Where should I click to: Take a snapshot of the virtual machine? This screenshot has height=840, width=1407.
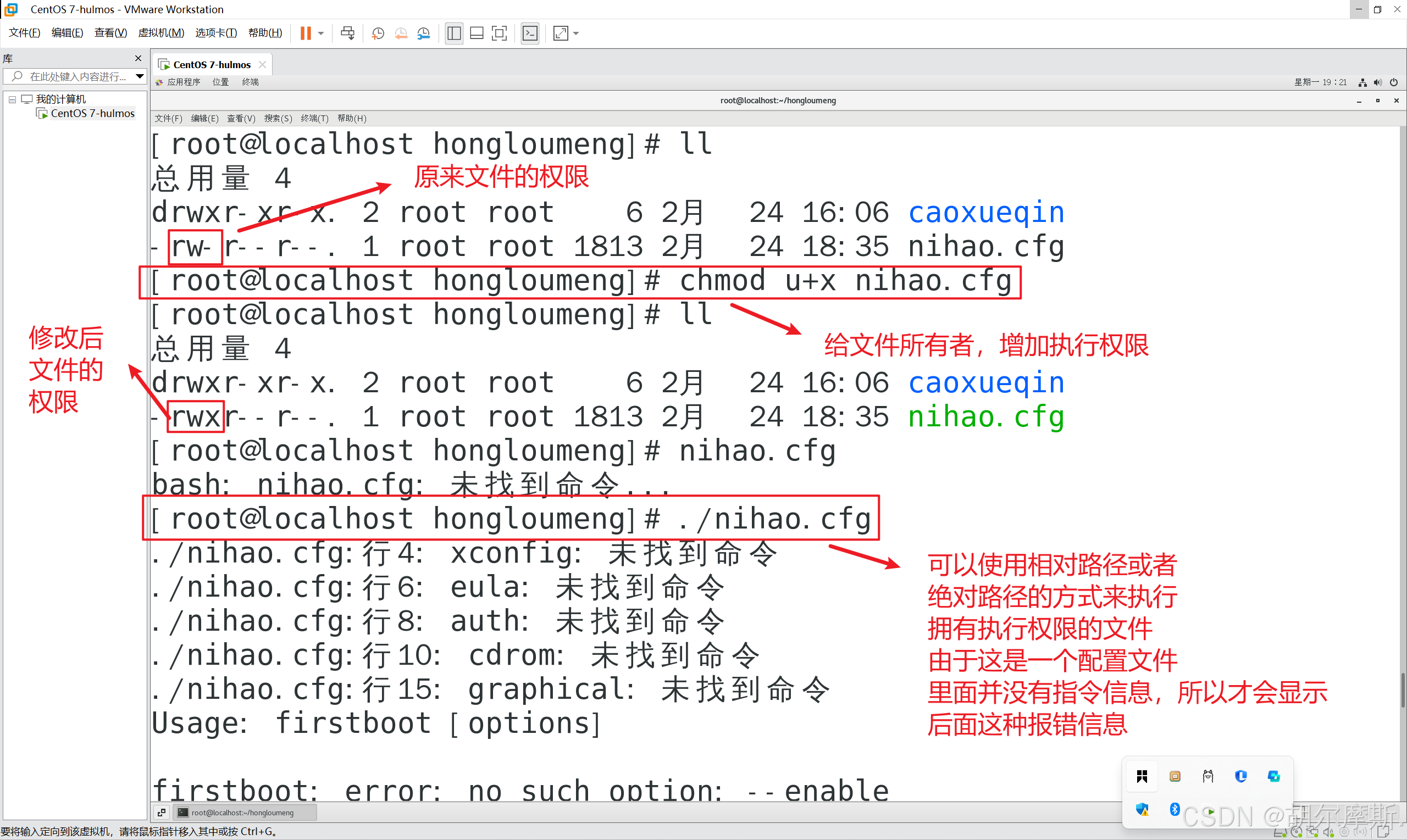378,33
